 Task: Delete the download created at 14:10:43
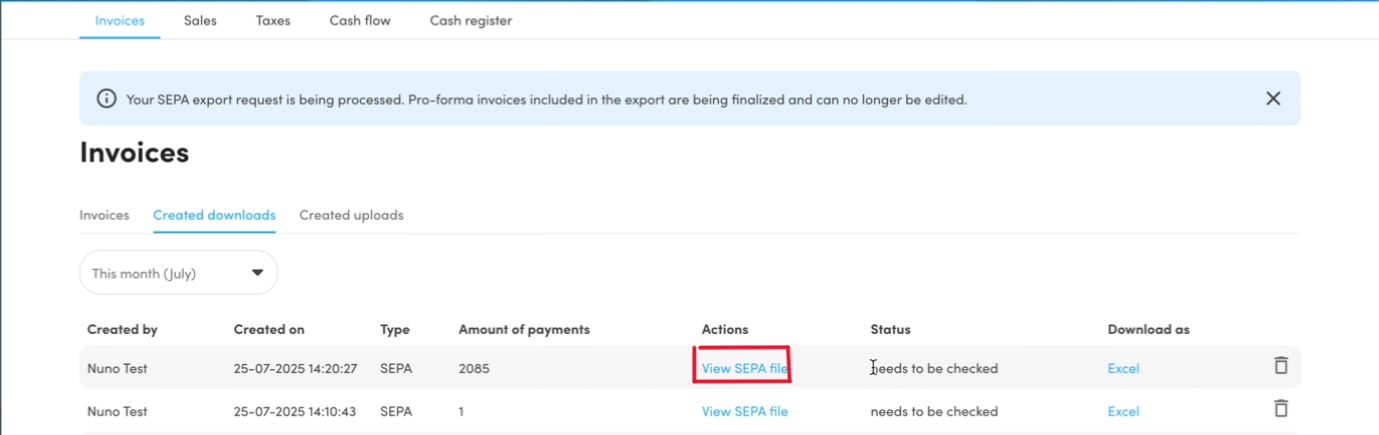(x=1280, y=409)
